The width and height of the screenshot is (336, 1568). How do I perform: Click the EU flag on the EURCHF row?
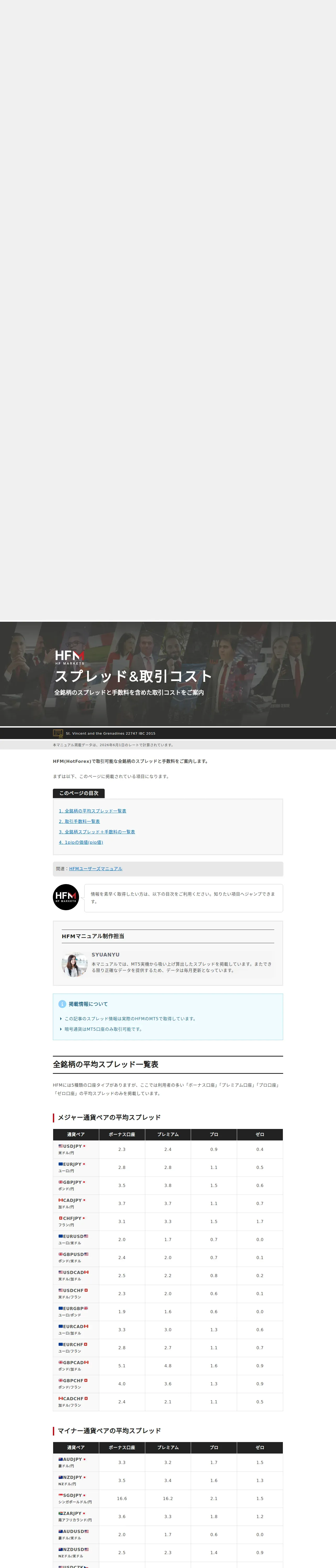[61, 1344]
